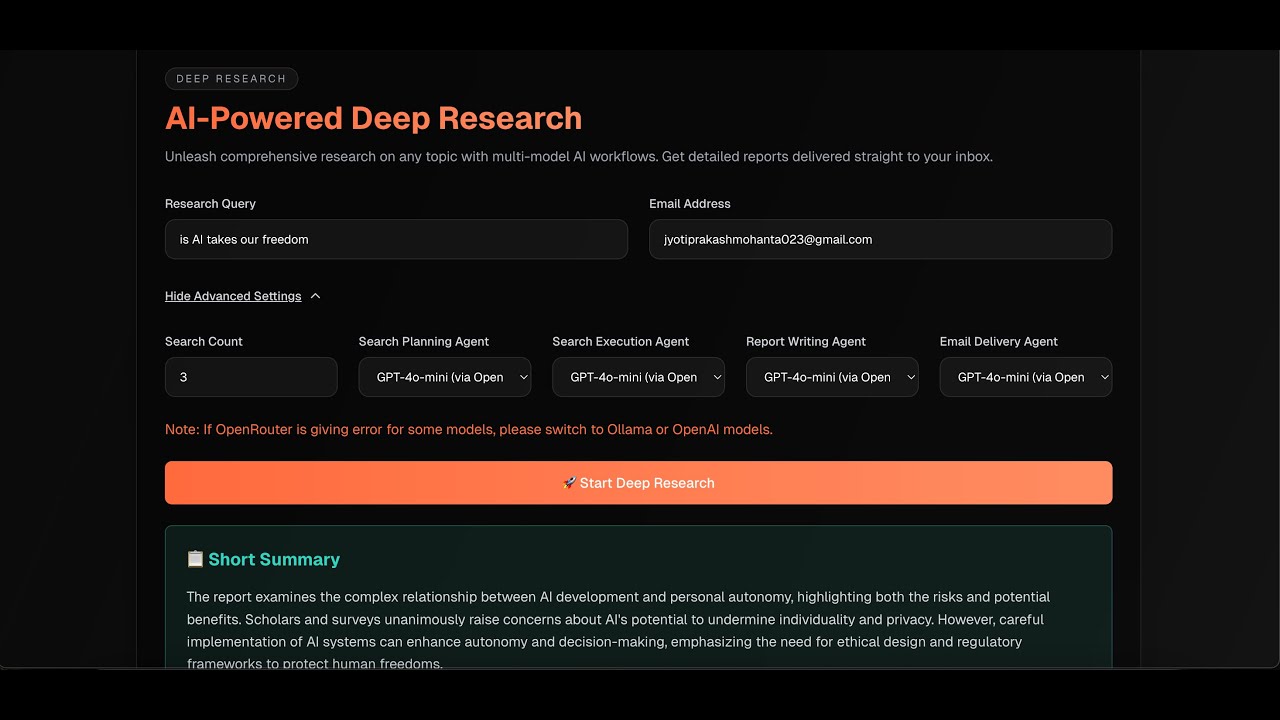Viewport: 1280px width, 720px height.
Task: Click the summary paragraph starting 'The report examines'
Action: pos(618,631)
